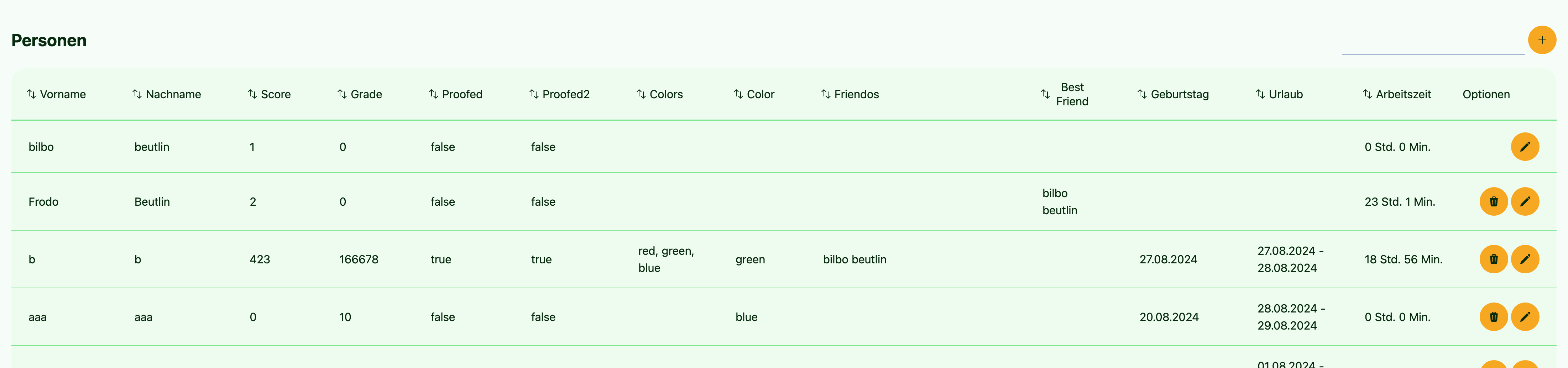Sort table by Nachname column
Image resolution: width=1568 pixels, height=368 pixels.
point(166,94)
